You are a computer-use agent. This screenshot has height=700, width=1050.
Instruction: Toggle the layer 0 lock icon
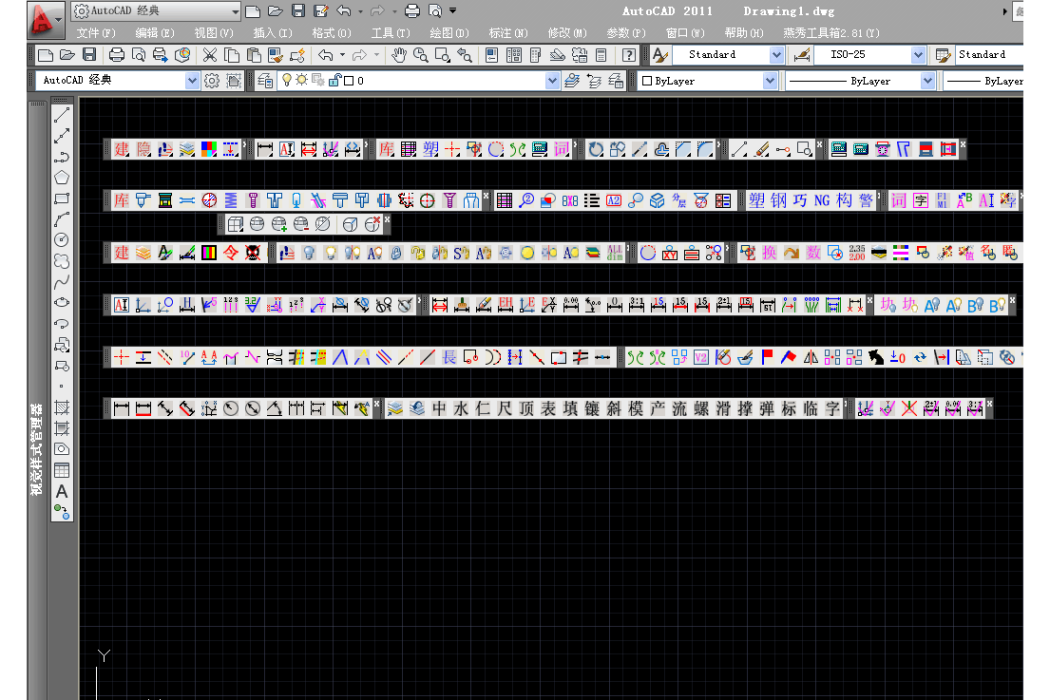tap(335, 80)
